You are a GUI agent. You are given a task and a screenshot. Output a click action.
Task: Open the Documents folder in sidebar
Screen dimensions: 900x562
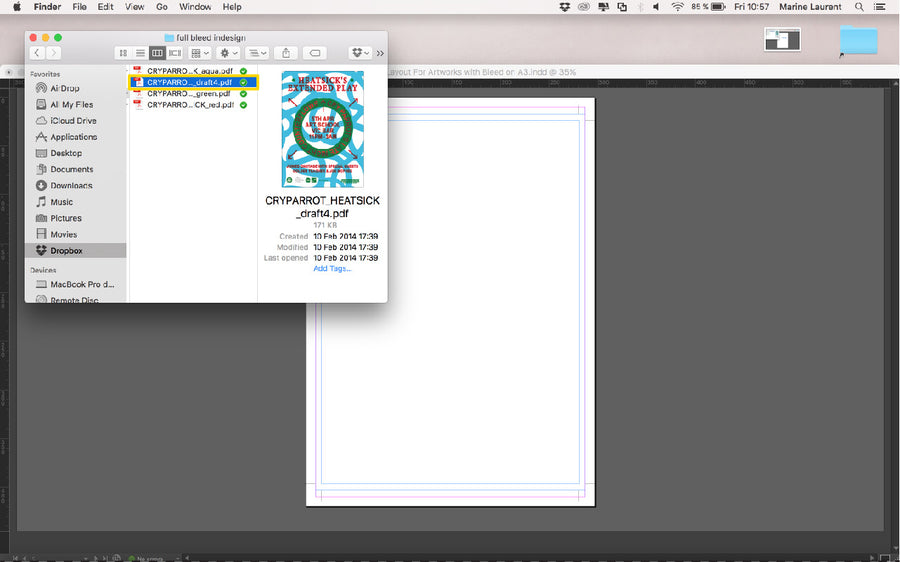72,169
